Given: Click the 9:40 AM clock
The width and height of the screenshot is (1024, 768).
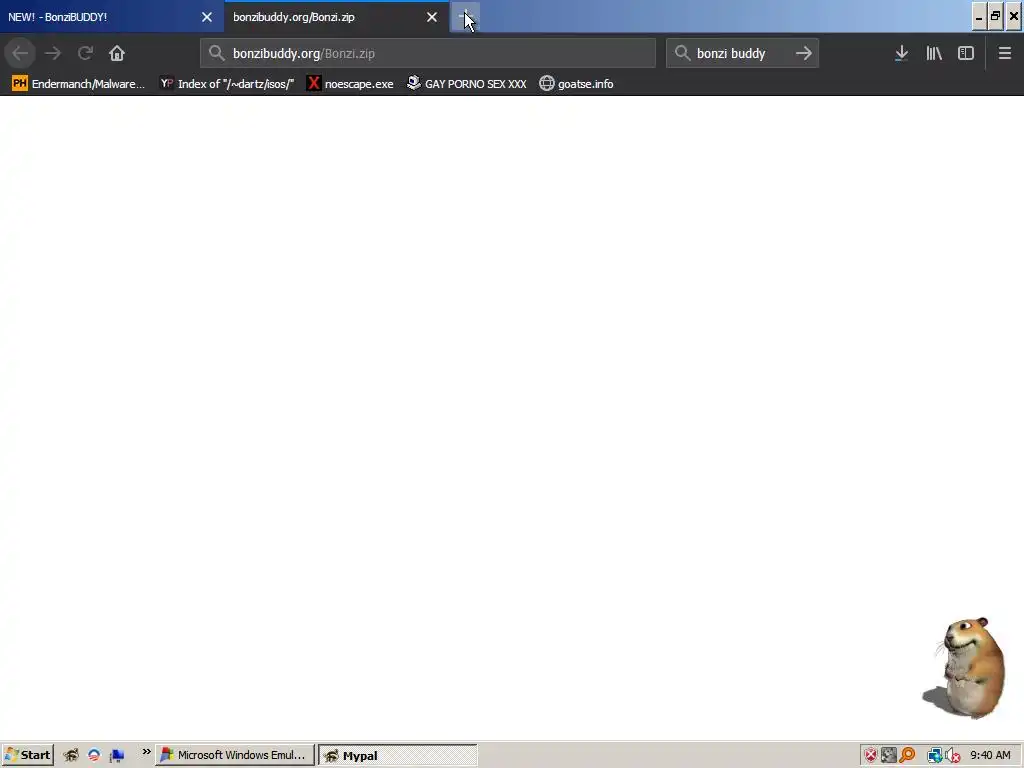Looking at the screenshot, I should [x=990, y=755].
